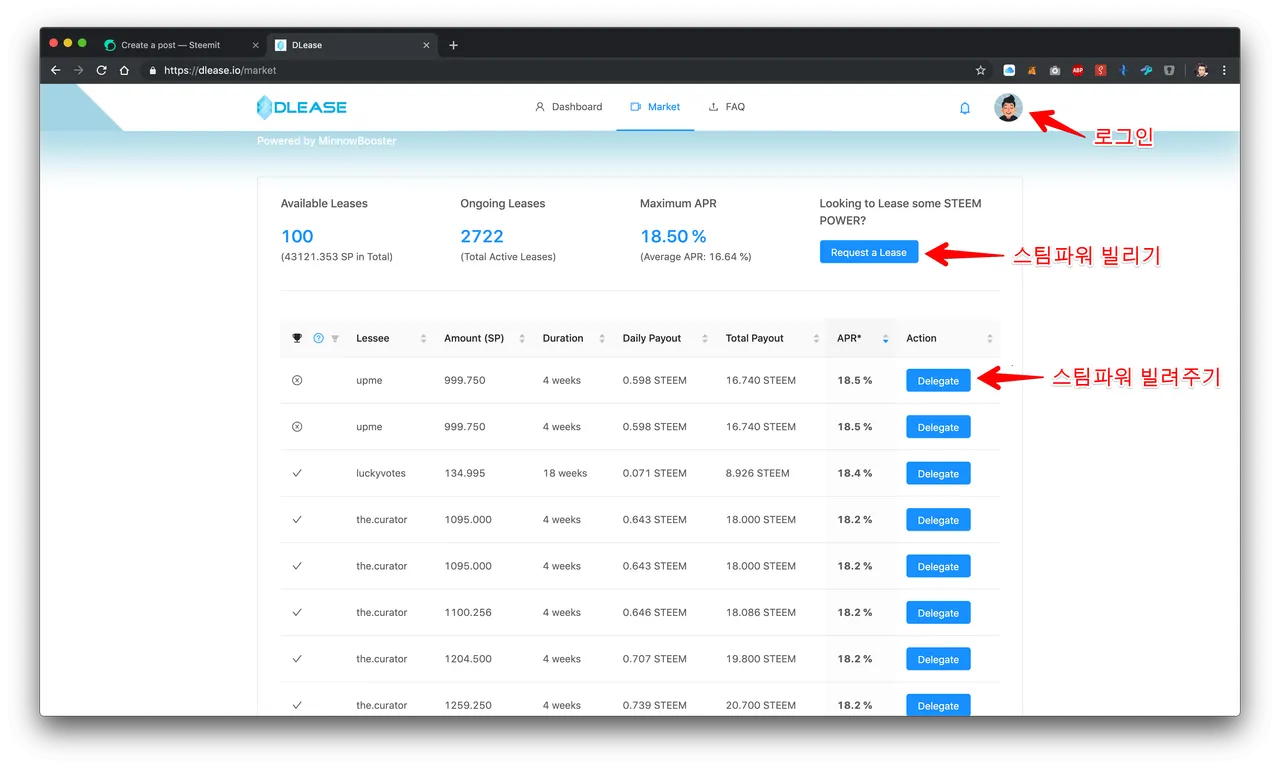The width and height of the screenshot is (1280, 769).
Task: Click the 1100.256 amount cell
Action: click(468, 613)
